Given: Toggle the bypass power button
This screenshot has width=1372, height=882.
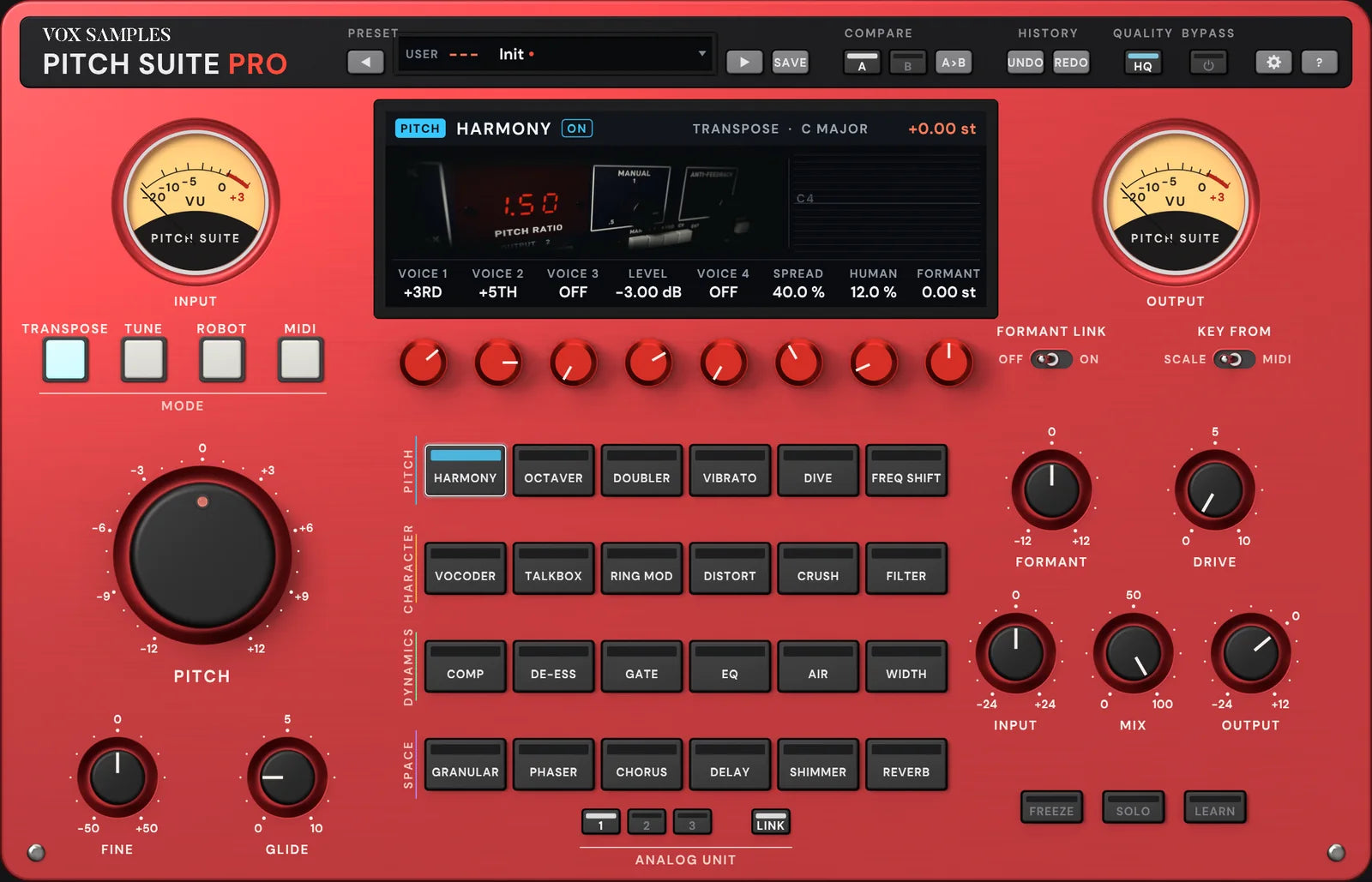Looking at the screenshot, I should coord(1208,63).
